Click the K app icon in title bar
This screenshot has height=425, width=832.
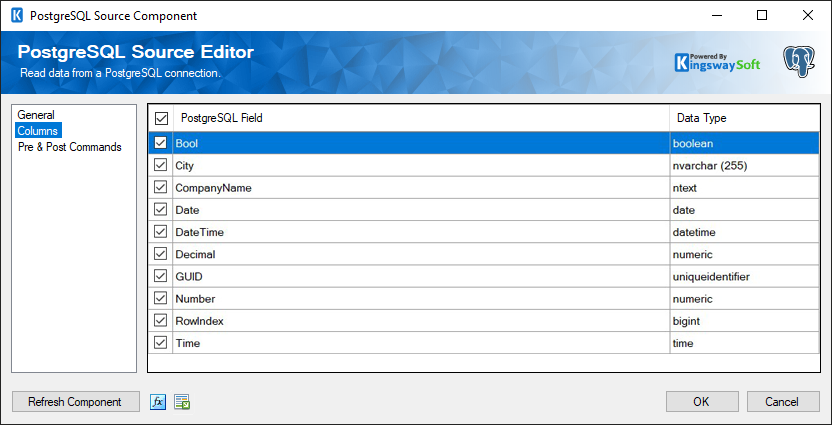(17, 15)
